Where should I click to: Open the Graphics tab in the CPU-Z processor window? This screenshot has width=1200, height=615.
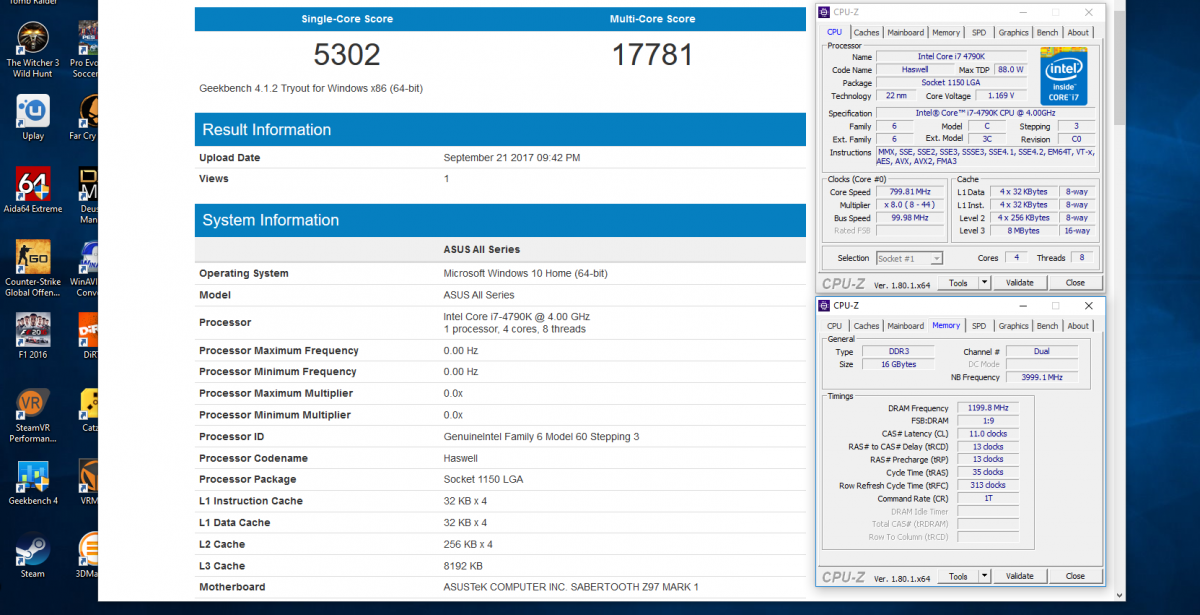coord(1013,32)
